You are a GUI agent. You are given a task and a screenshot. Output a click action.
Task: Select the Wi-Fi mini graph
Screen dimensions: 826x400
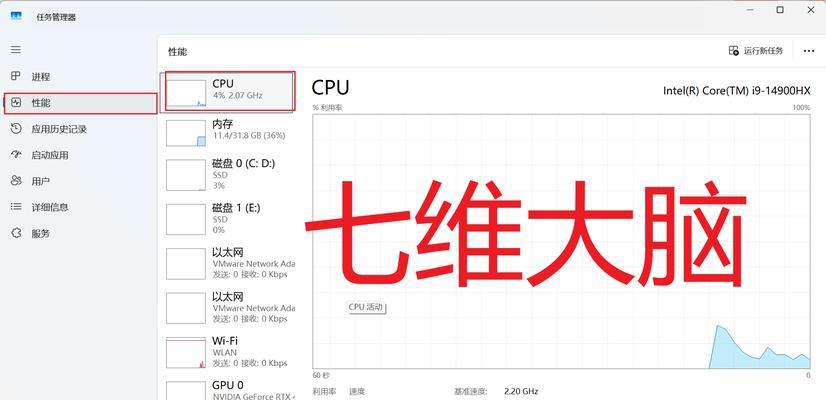(186, 353)
